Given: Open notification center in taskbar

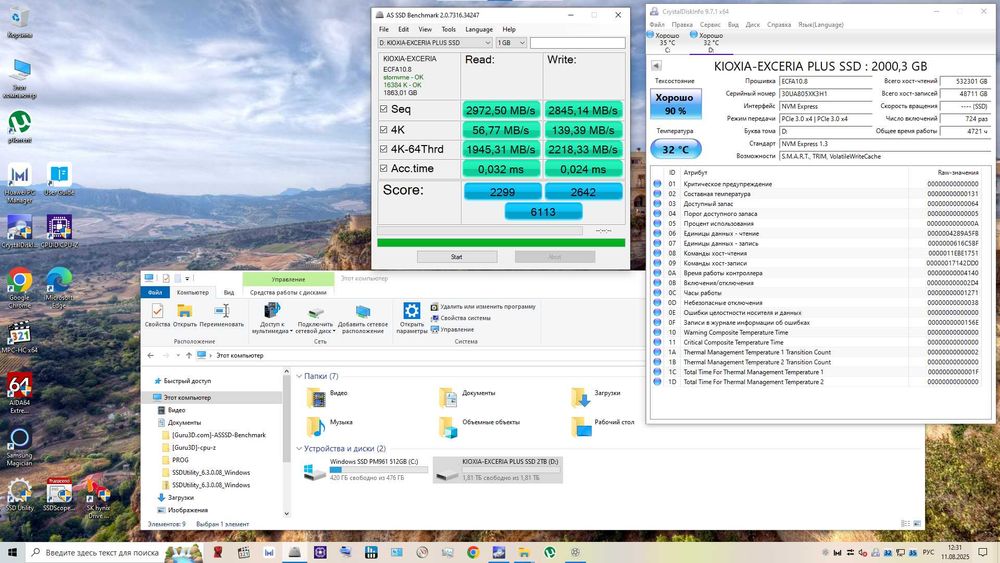Looking at the screenshot, I should (982, 552).
